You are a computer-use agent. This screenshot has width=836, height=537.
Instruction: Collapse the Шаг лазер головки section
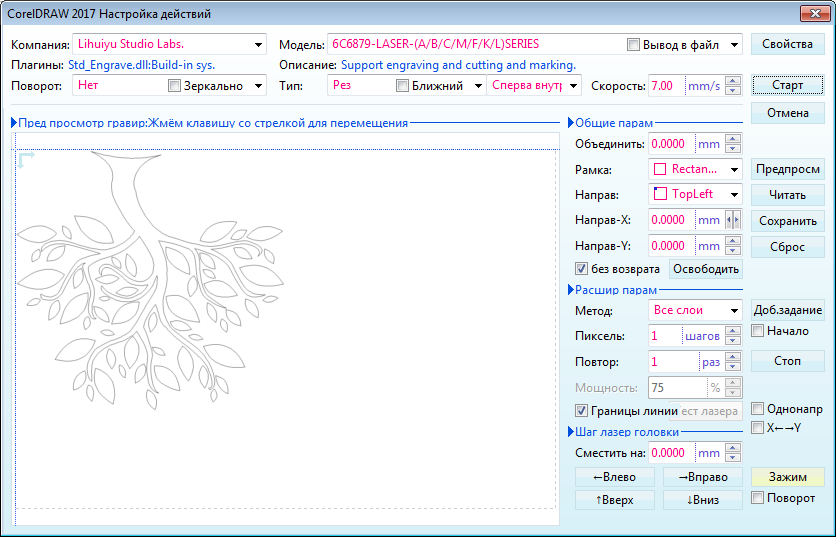571,432
